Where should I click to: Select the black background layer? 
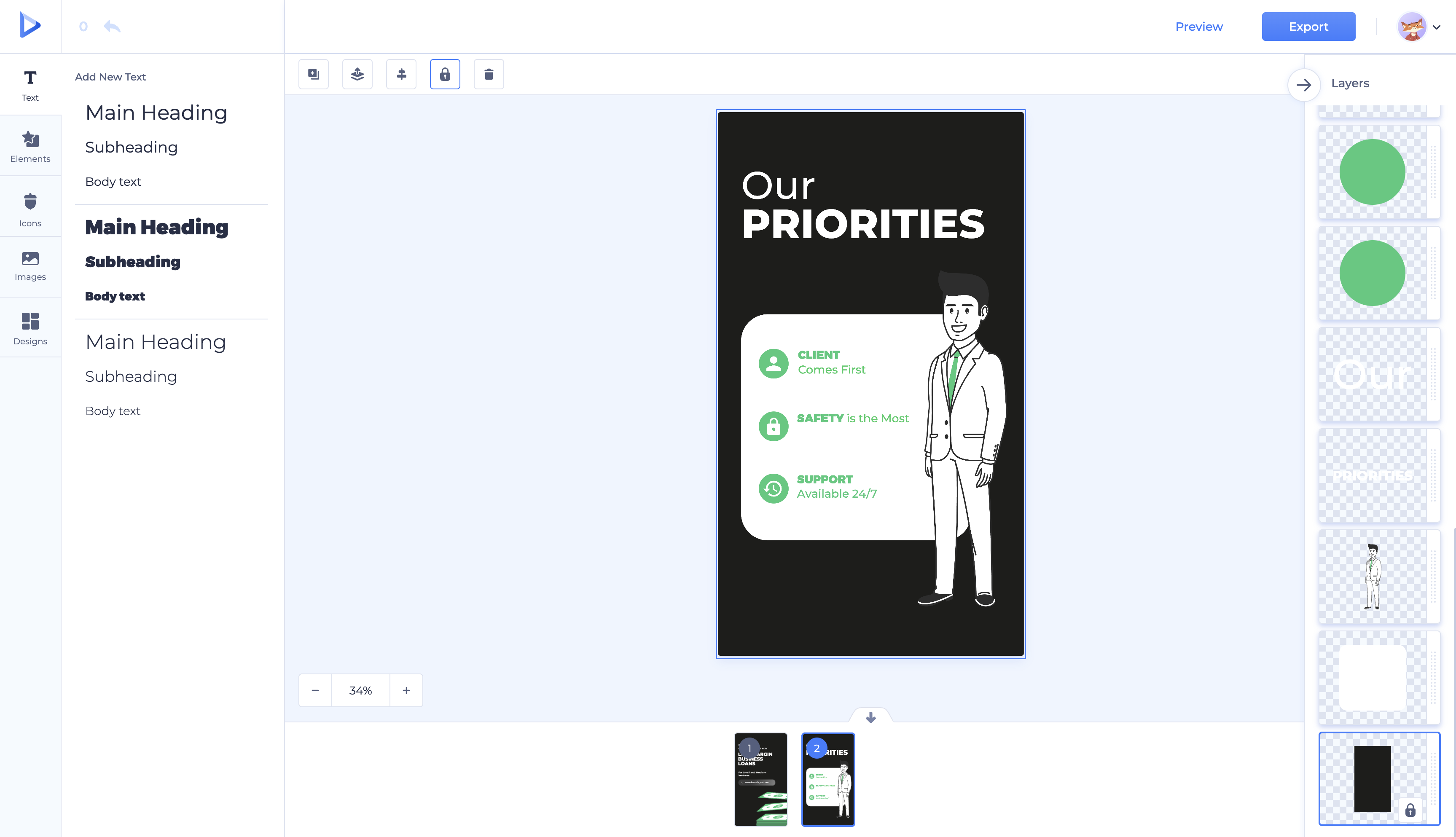coord(1379,779)
